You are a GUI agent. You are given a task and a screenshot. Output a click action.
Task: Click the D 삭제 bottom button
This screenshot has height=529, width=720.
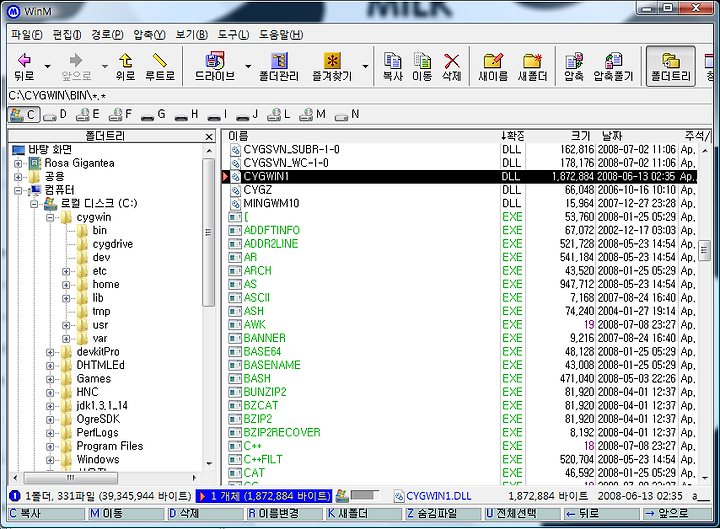point(206,513)
